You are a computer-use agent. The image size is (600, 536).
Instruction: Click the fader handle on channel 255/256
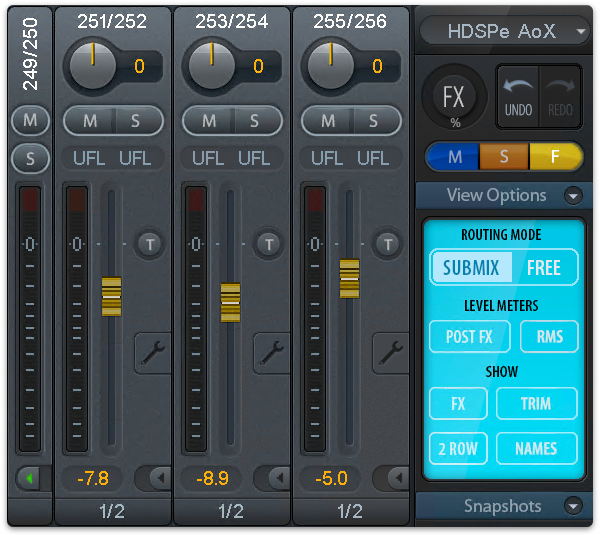[349, 278]
